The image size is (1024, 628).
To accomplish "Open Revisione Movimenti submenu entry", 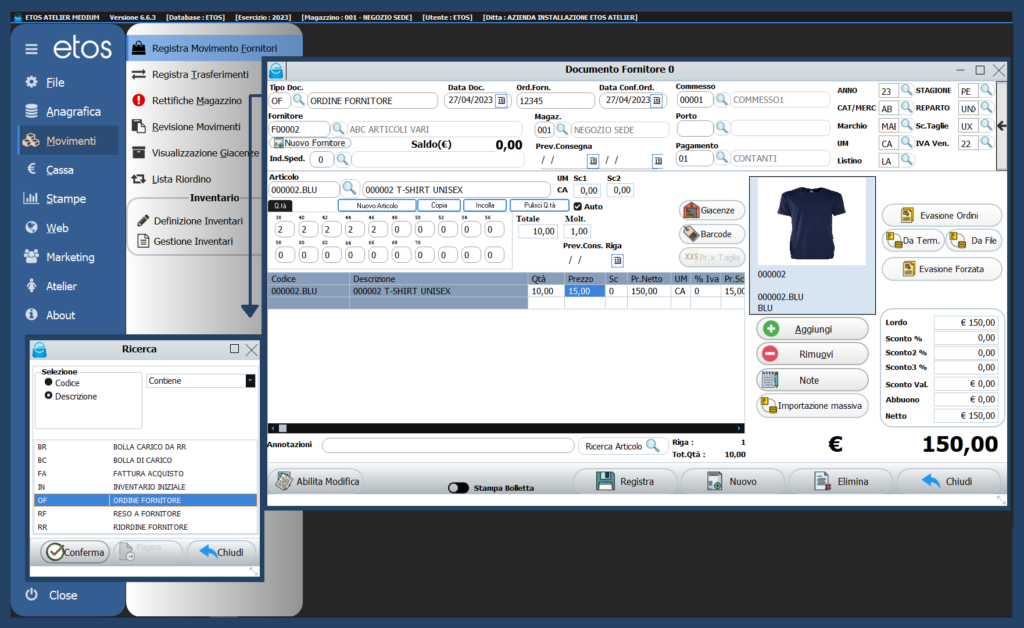I will pyautogui.click(x=196, y=127).
